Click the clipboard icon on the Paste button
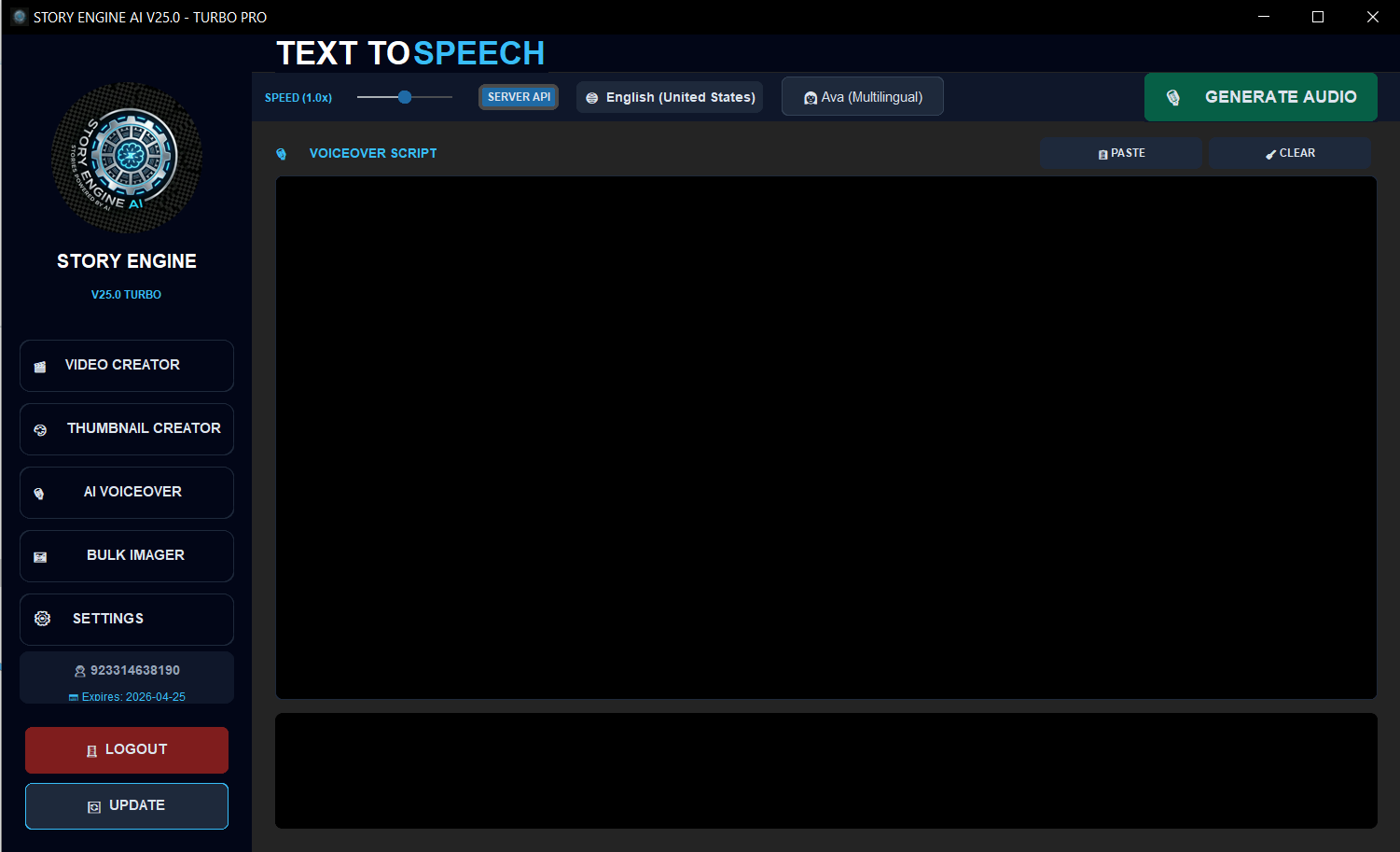 click(x=1103, y=153)
